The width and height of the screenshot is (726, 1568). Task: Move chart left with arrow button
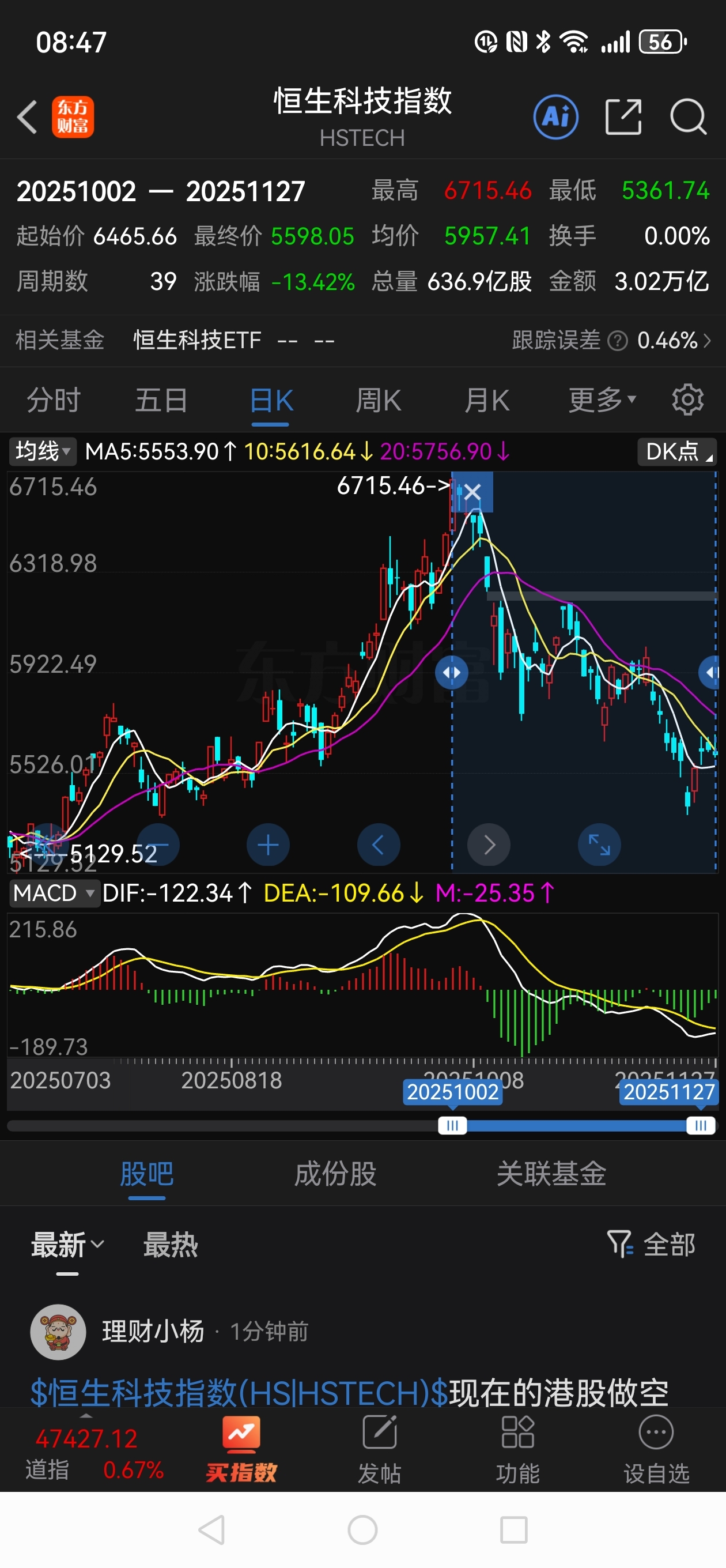(x=379, y=845)
